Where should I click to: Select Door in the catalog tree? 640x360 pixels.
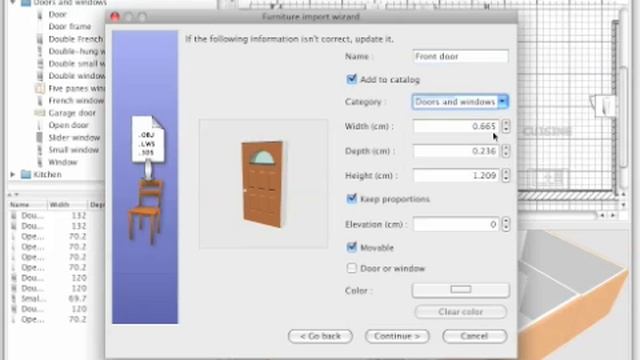pos(57,14)
